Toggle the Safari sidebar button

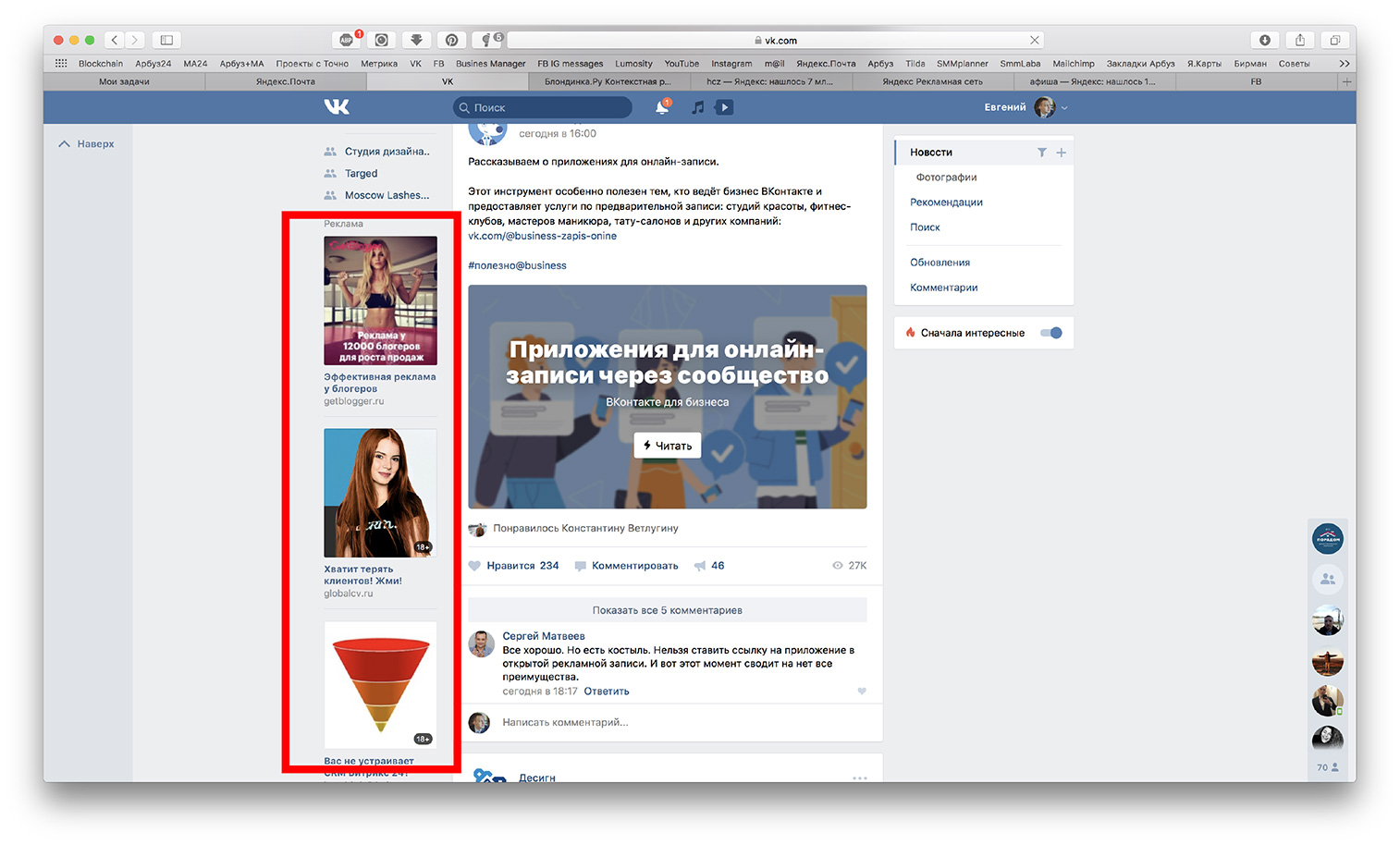[x=166, y=40]
